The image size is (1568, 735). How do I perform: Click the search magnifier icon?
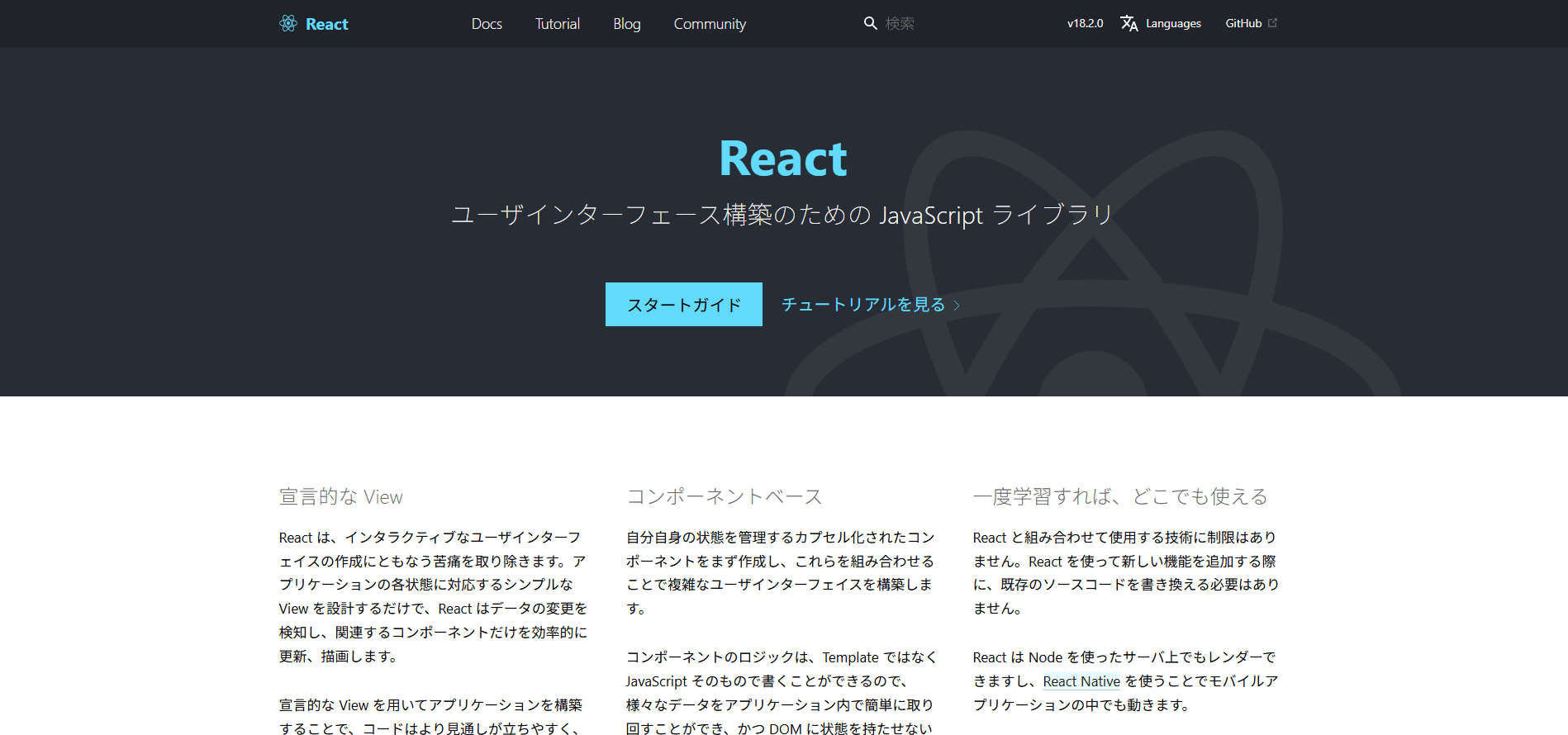point(870,23)
